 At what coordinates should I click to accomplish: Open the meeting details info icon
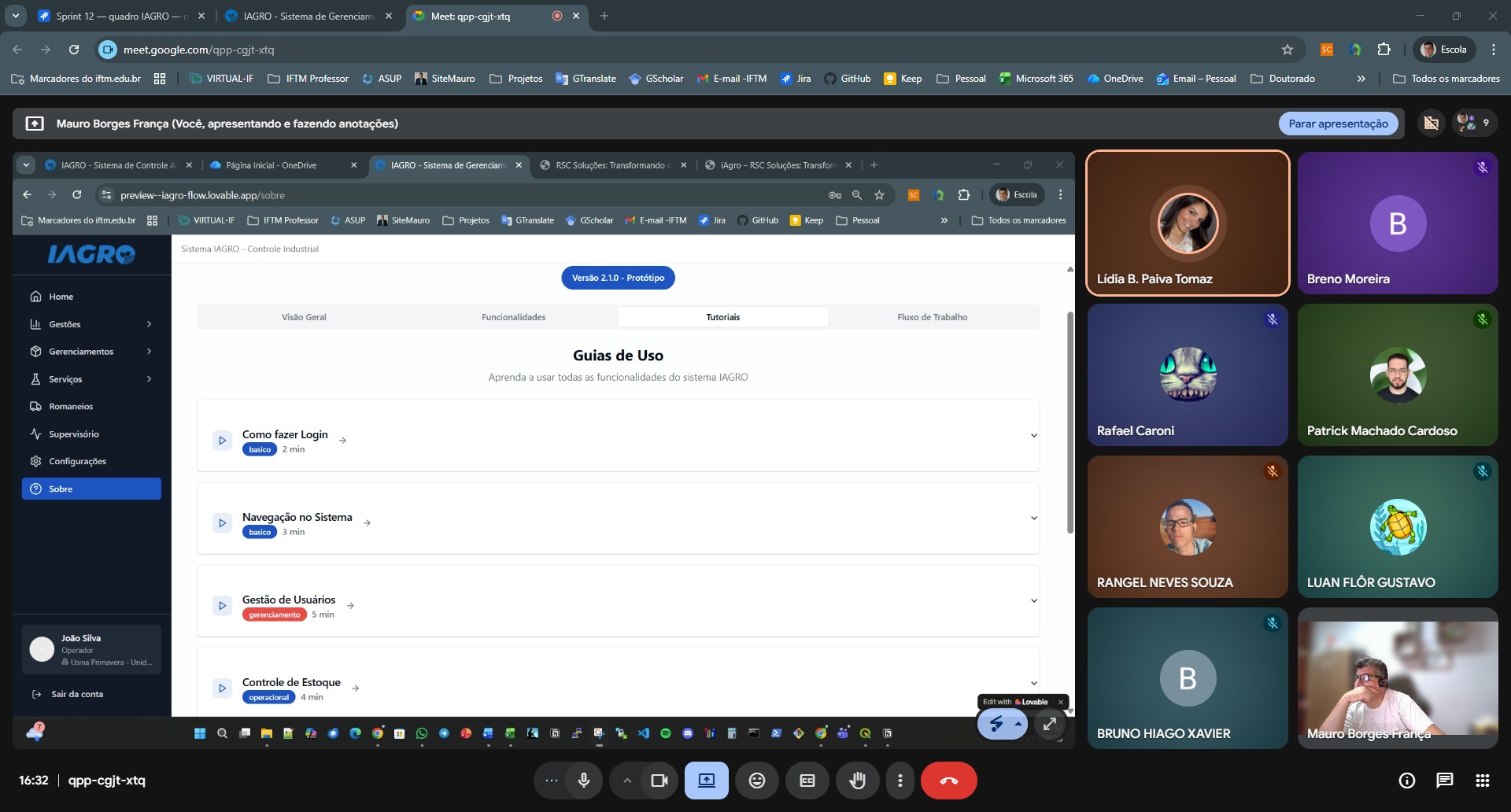pyautogui.click(x=1406, y=781)
